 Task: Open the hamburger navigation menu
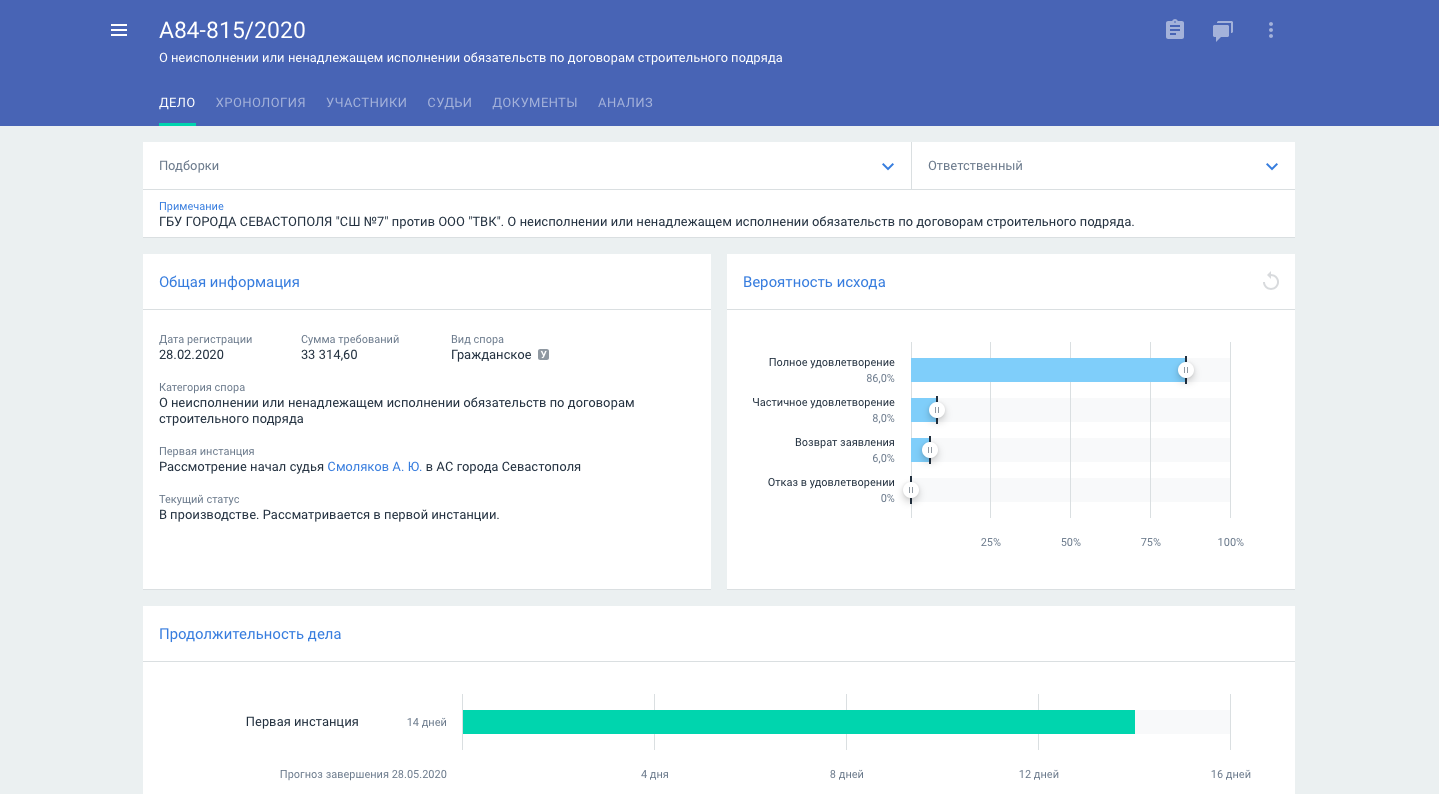point(119,30)
